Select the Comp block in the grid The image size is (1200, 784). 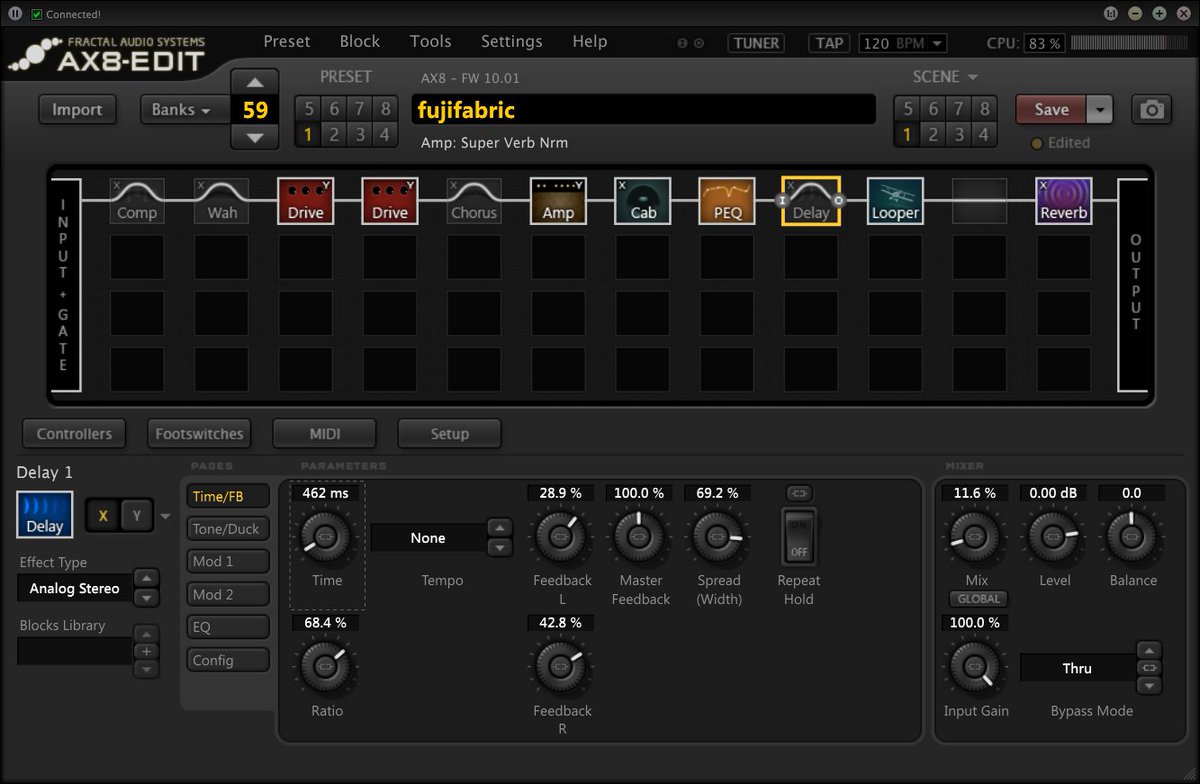coord(137,201)
